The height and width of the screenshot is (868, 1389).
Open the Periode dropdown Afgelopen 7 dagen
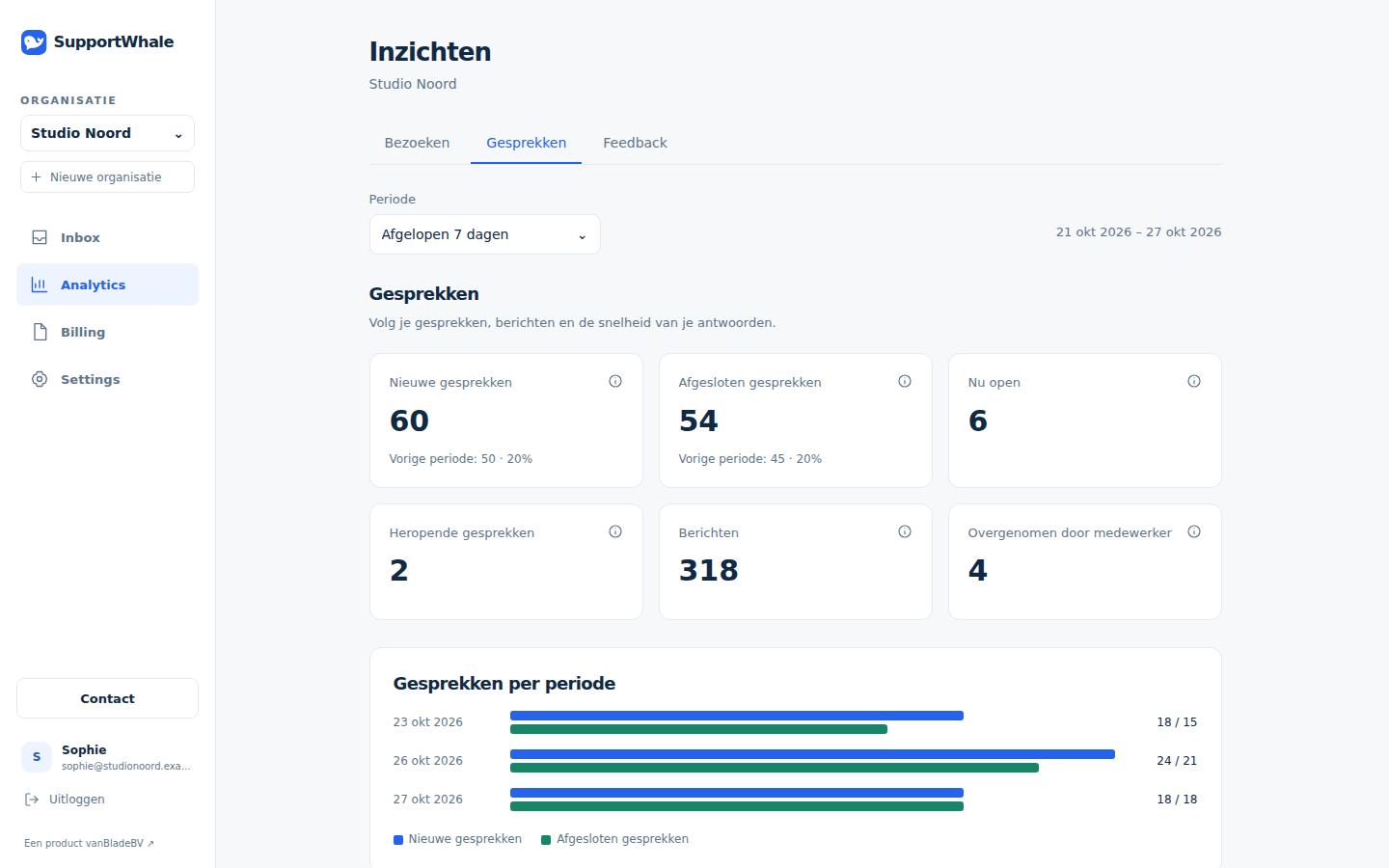484,234
